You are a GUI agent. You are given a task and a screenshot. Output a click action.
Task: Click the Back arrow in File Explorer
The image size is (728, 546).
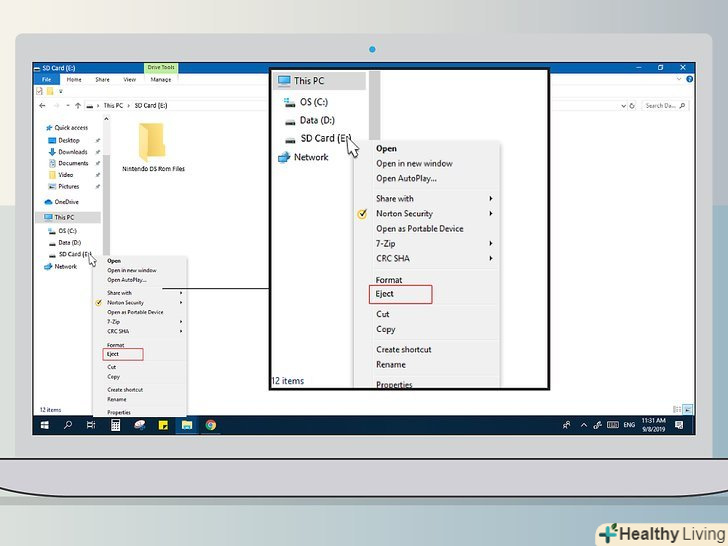pos(42,106)
